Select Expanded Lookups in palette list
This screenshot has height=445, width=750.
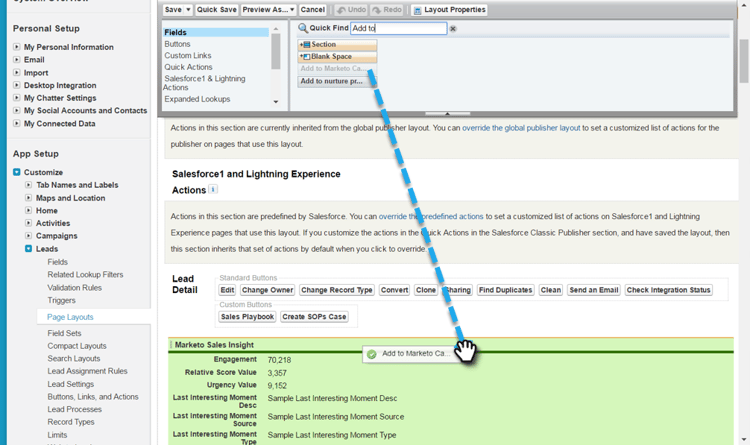pos(197,99)
